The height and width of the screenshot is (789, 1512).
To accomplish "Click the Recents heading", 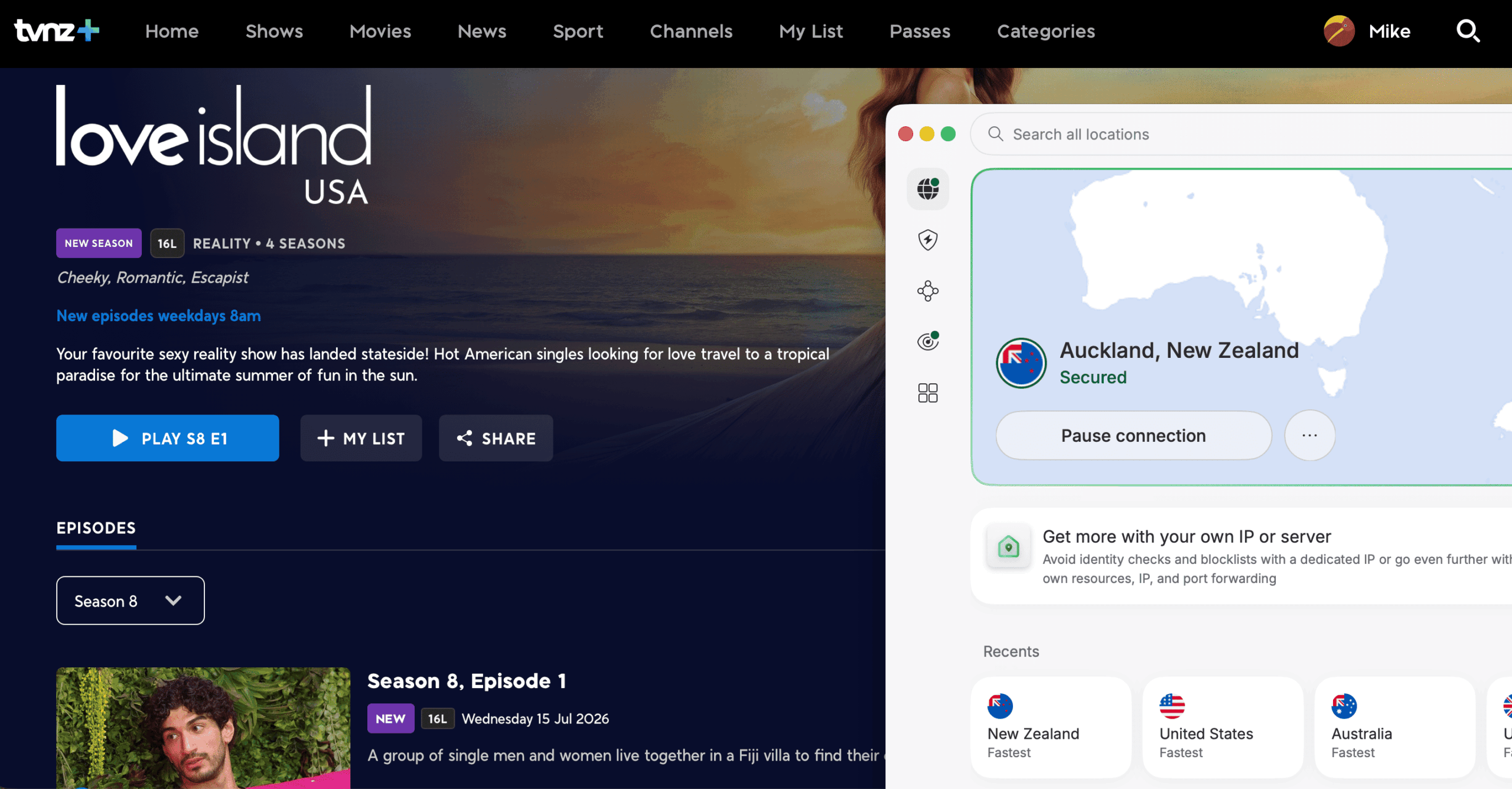I will 1011,651.
